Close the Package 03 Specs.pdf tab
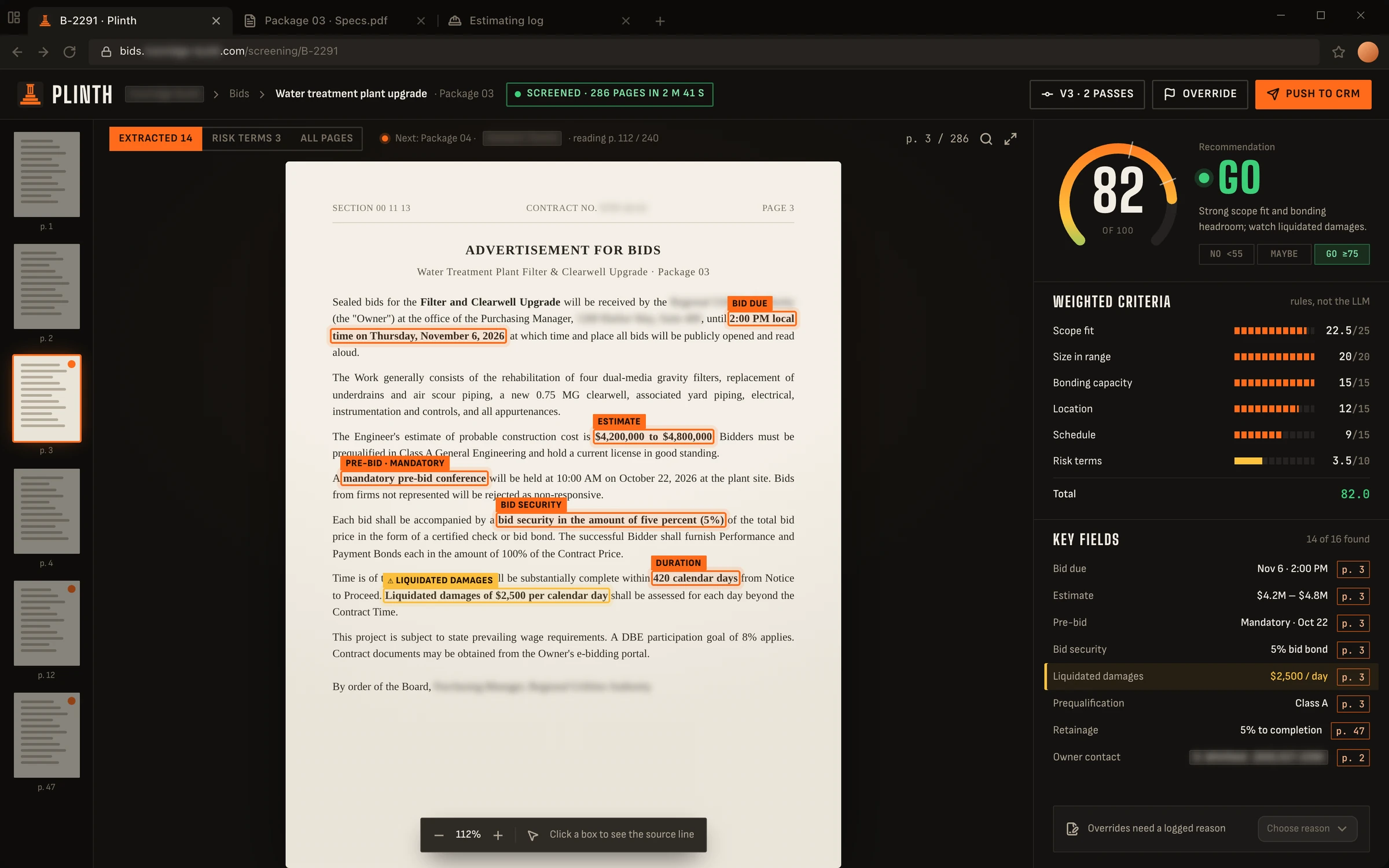 coord(421,21)
